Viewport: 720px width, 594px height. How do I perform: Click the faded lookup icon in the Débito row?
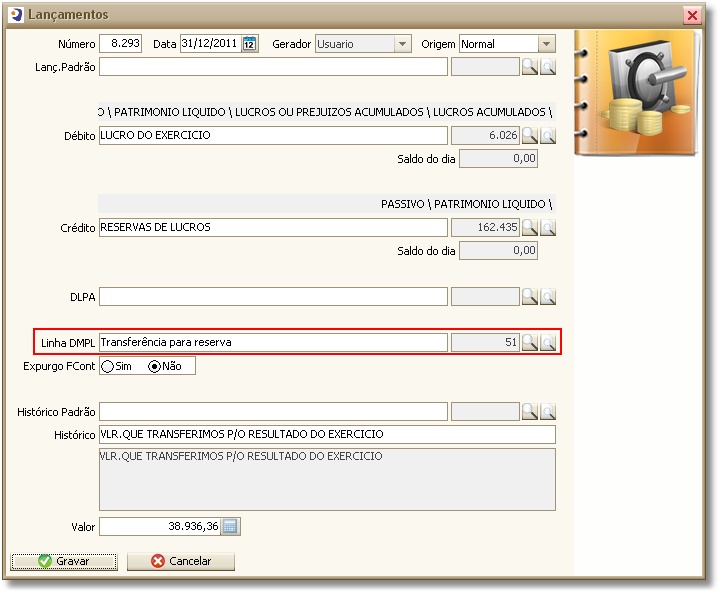click(547, 135)
